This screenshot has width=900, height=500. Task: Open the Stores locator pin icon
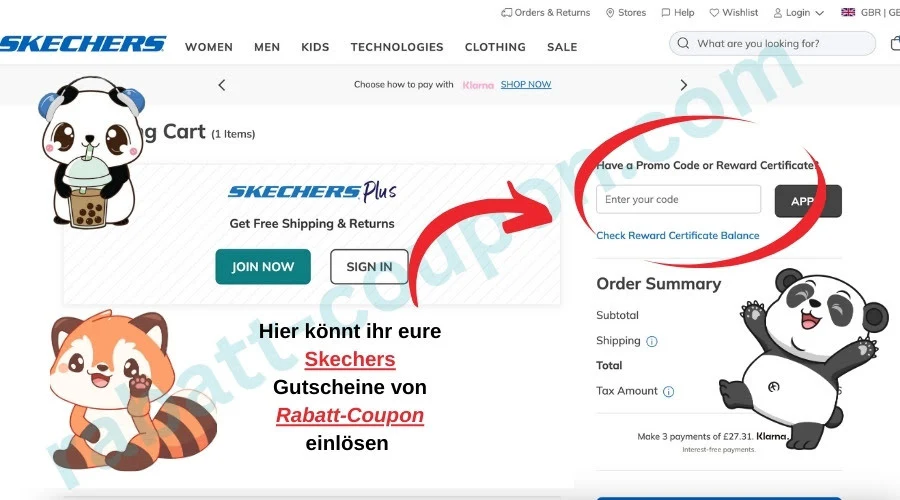(610, 13)
